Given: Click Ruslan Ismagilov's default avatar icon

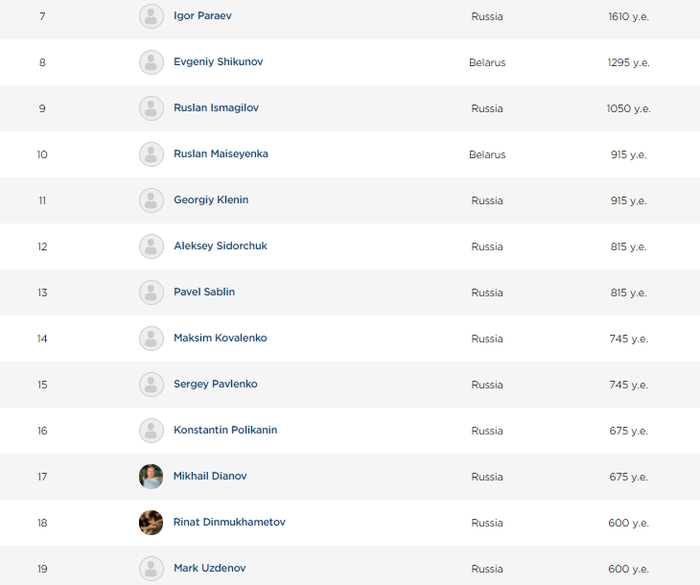Looking at the screenshot, I should coord(151,108).
